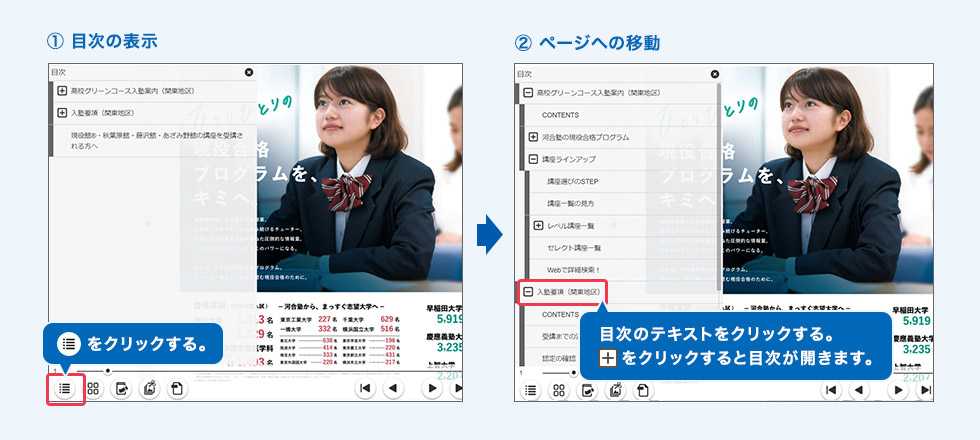Expand 入塾要項 in the left 目次 panel

(x=63, y=113)
